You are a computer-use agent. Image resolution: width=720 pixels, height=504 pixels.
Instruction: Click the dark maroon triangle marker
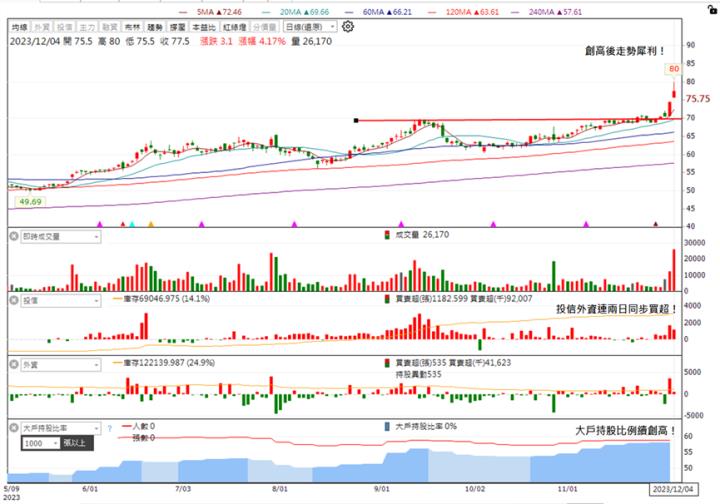[x=656, y=224]
